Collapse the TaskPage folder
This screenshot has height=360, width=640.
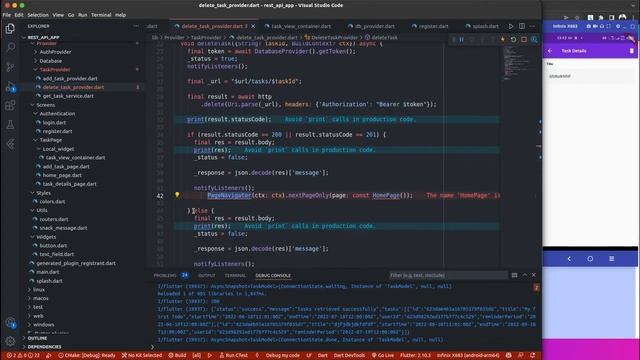point(51,140)
